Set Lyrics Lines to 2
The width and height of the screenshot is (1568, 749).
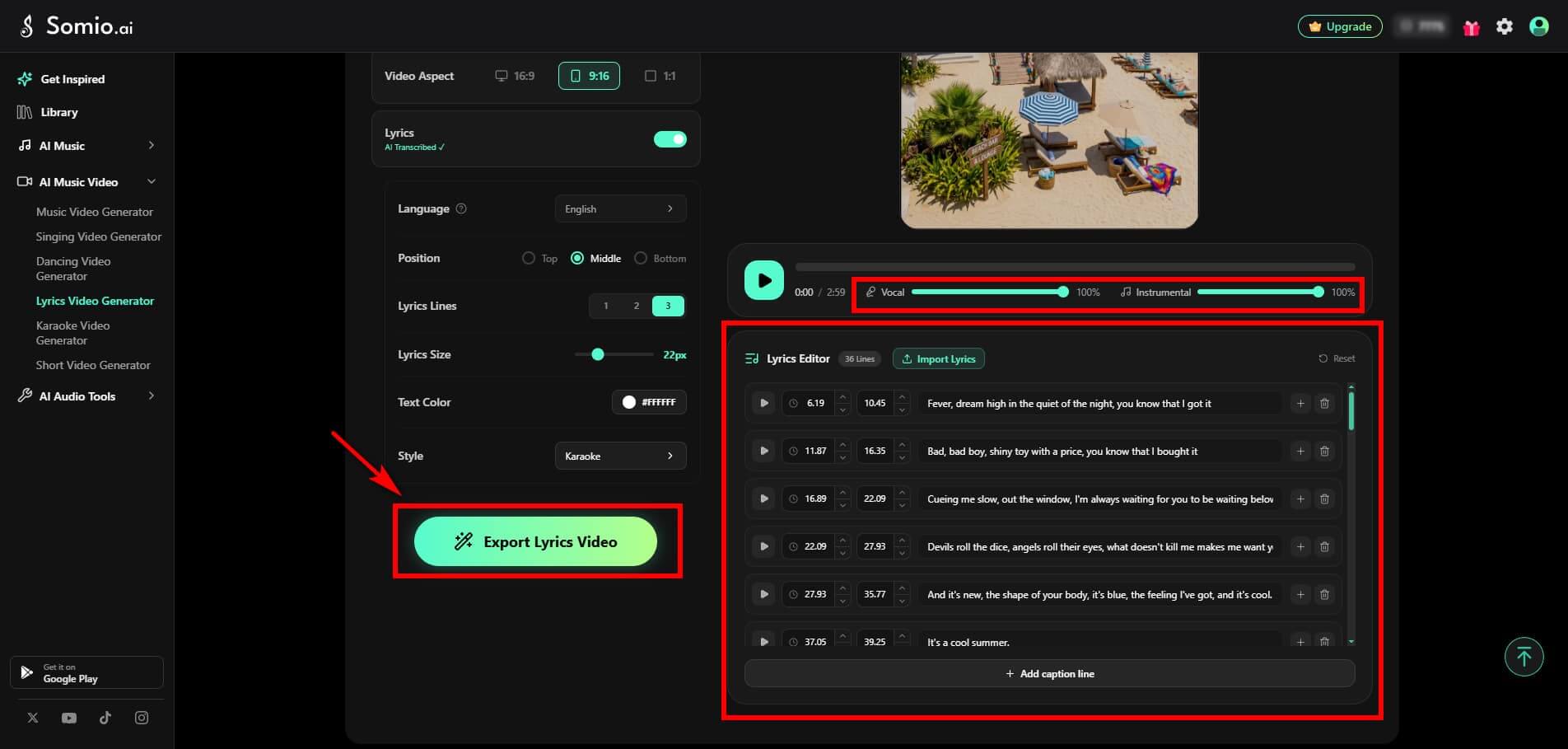(x=637, y=306)
